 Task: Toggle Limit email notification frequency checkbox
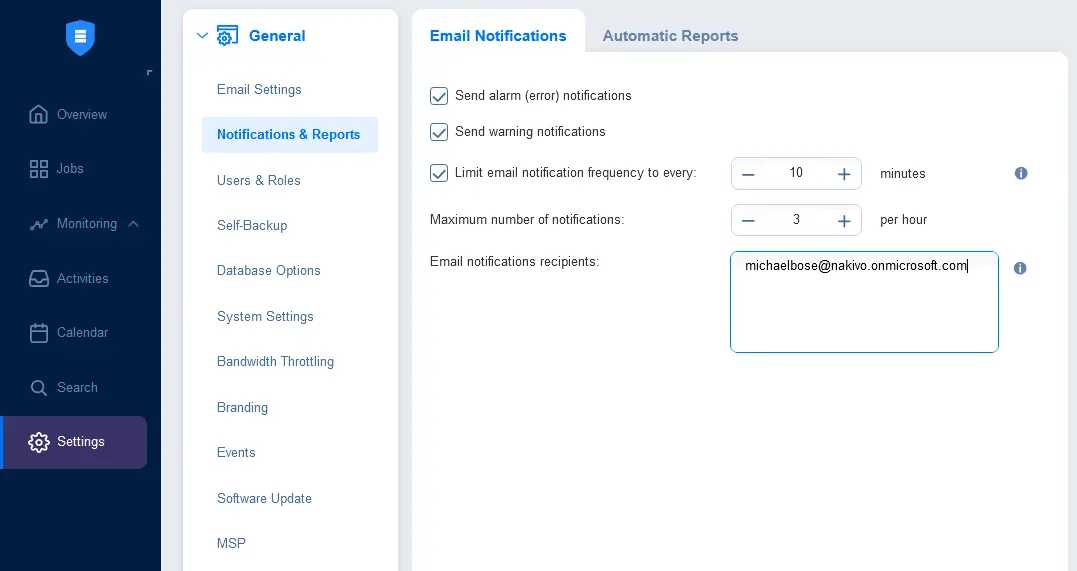click(x=439, y=172)
